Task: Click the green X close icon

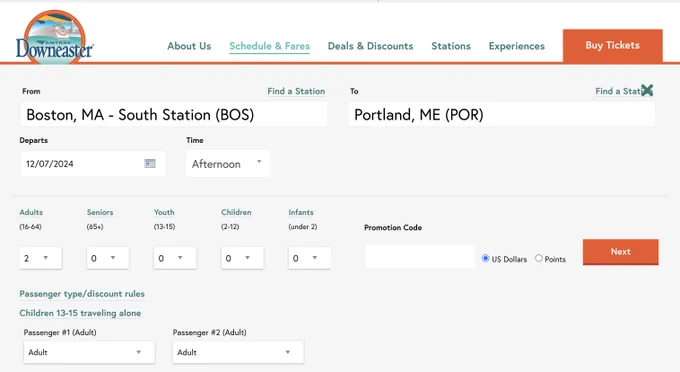Action: pyautogui.click(x=647, y=90)
